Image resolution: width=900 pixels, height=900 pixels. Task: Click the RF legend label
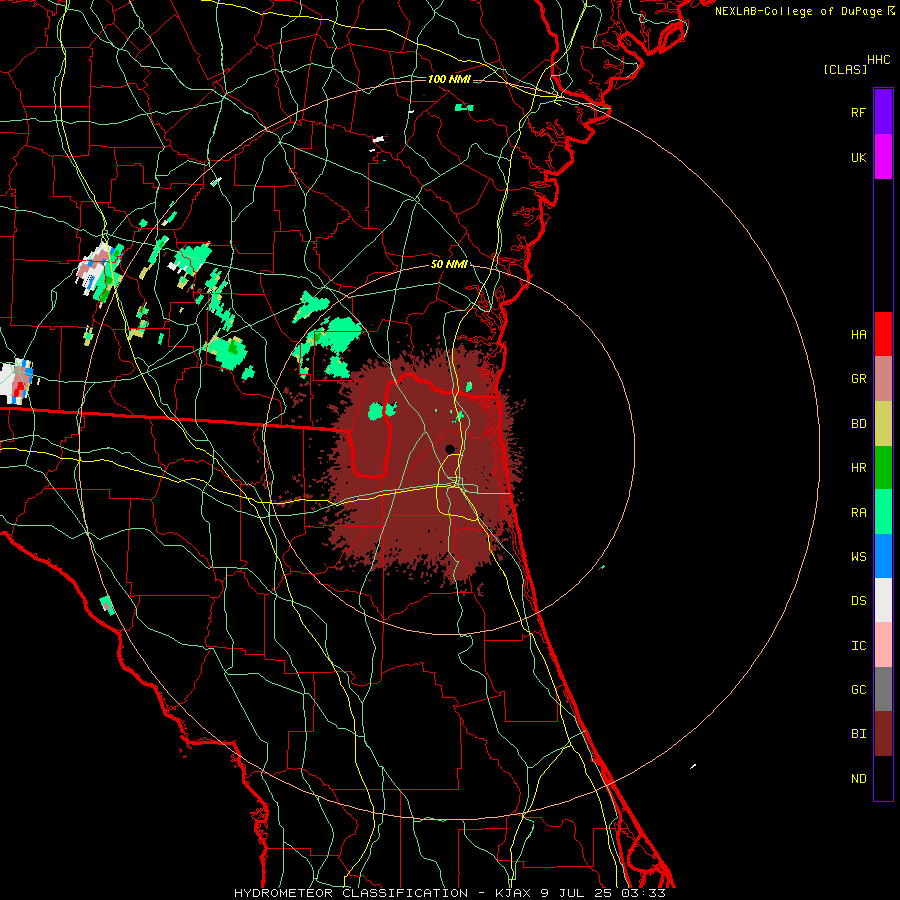pyautogui.click(x=858, y=112)
